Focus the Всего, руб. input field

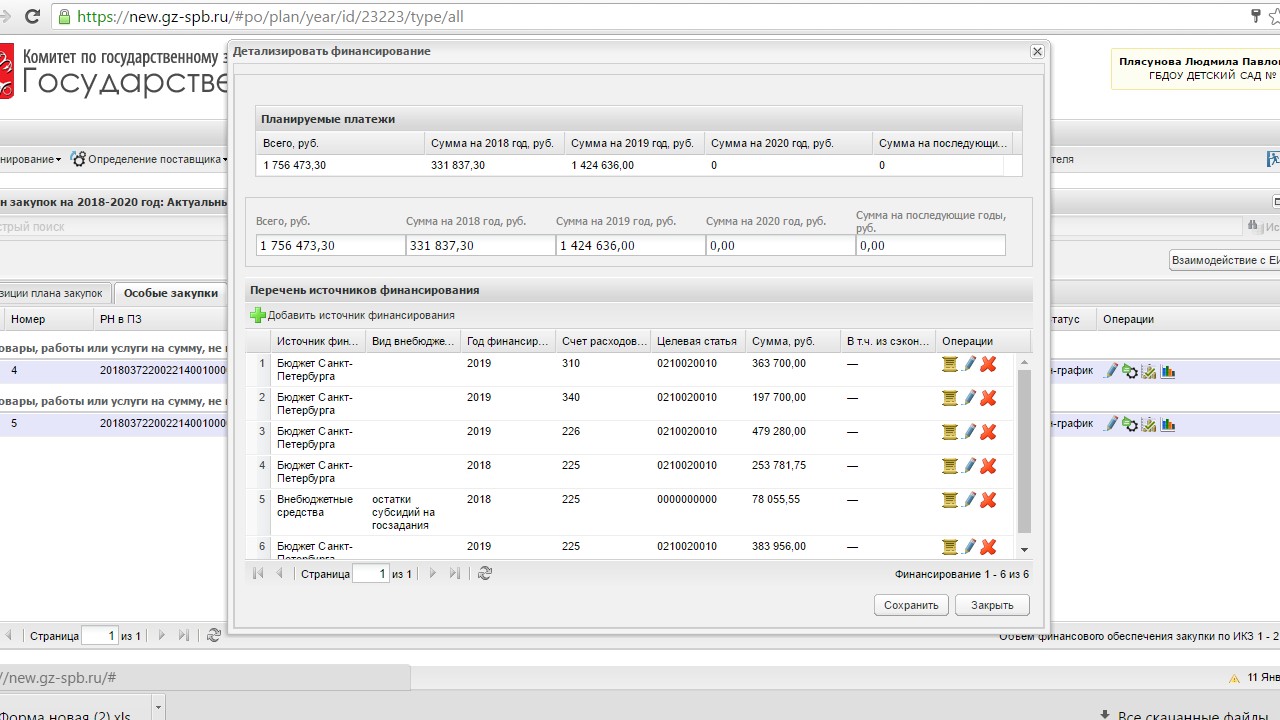(330, 245)
